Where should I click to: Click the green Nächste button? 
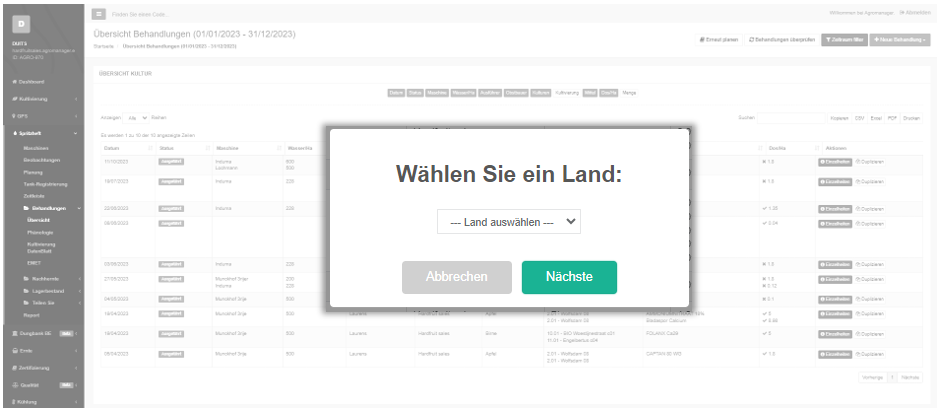[569, 277]
